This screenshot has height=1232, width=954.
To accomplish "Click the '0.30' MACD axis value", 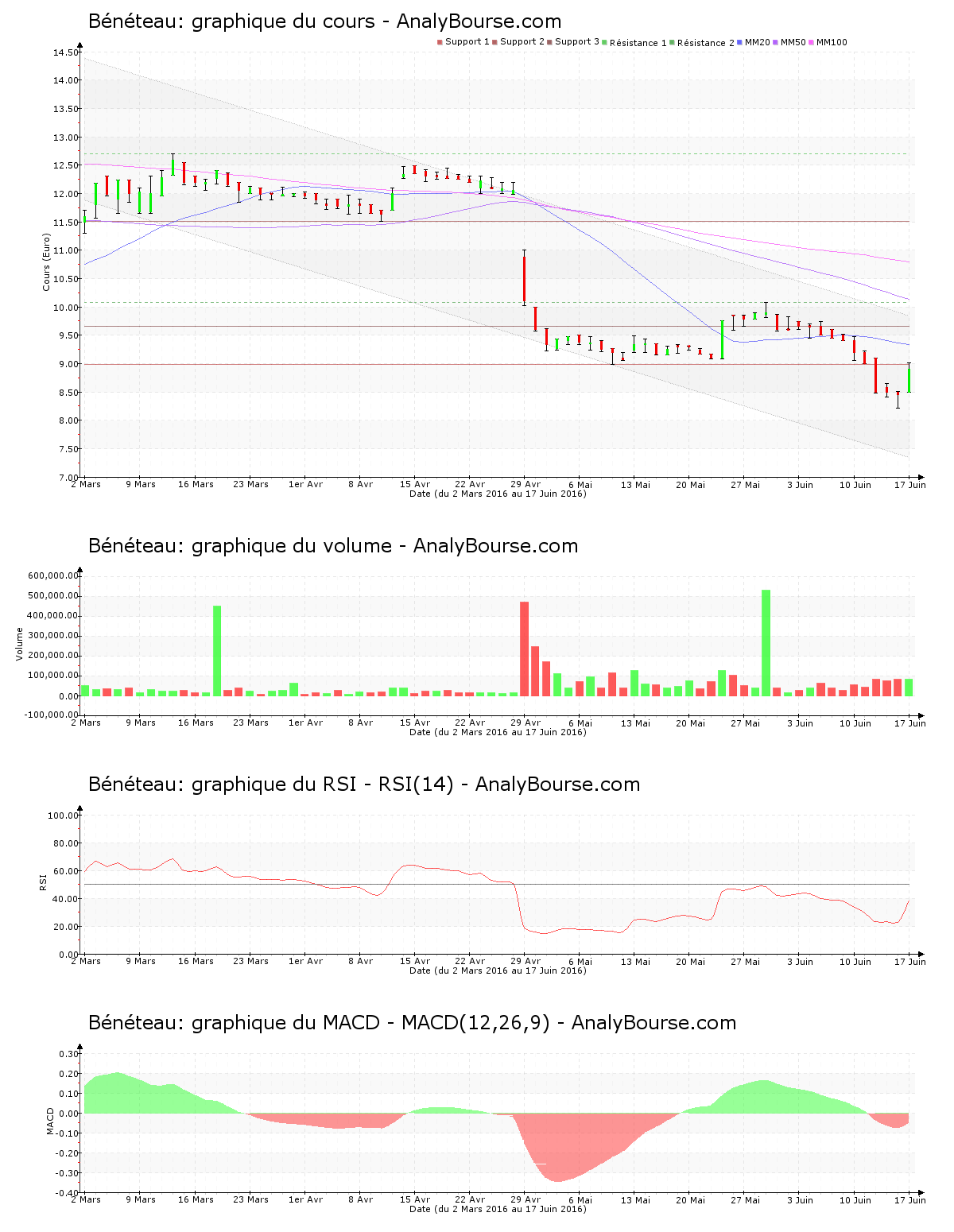I will [x=68, y=1054].
